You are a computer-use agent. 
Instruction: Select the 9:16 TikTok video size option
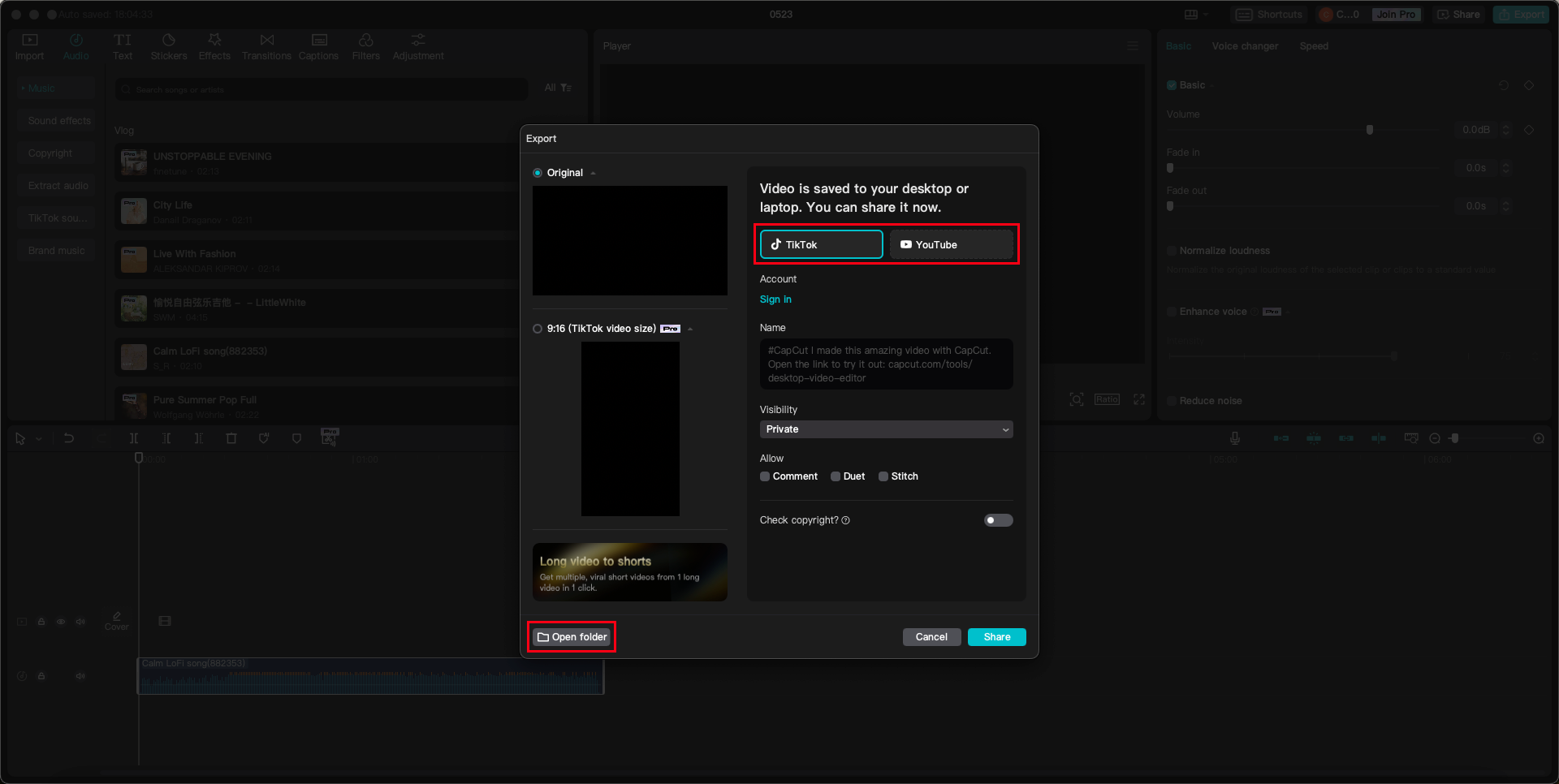pos(538,329)
